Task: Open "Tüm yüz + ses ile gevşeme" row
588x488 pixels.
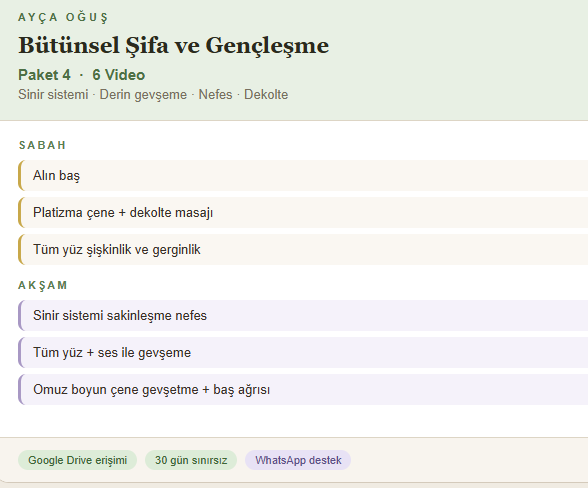Action: click(x=303, y=353)
